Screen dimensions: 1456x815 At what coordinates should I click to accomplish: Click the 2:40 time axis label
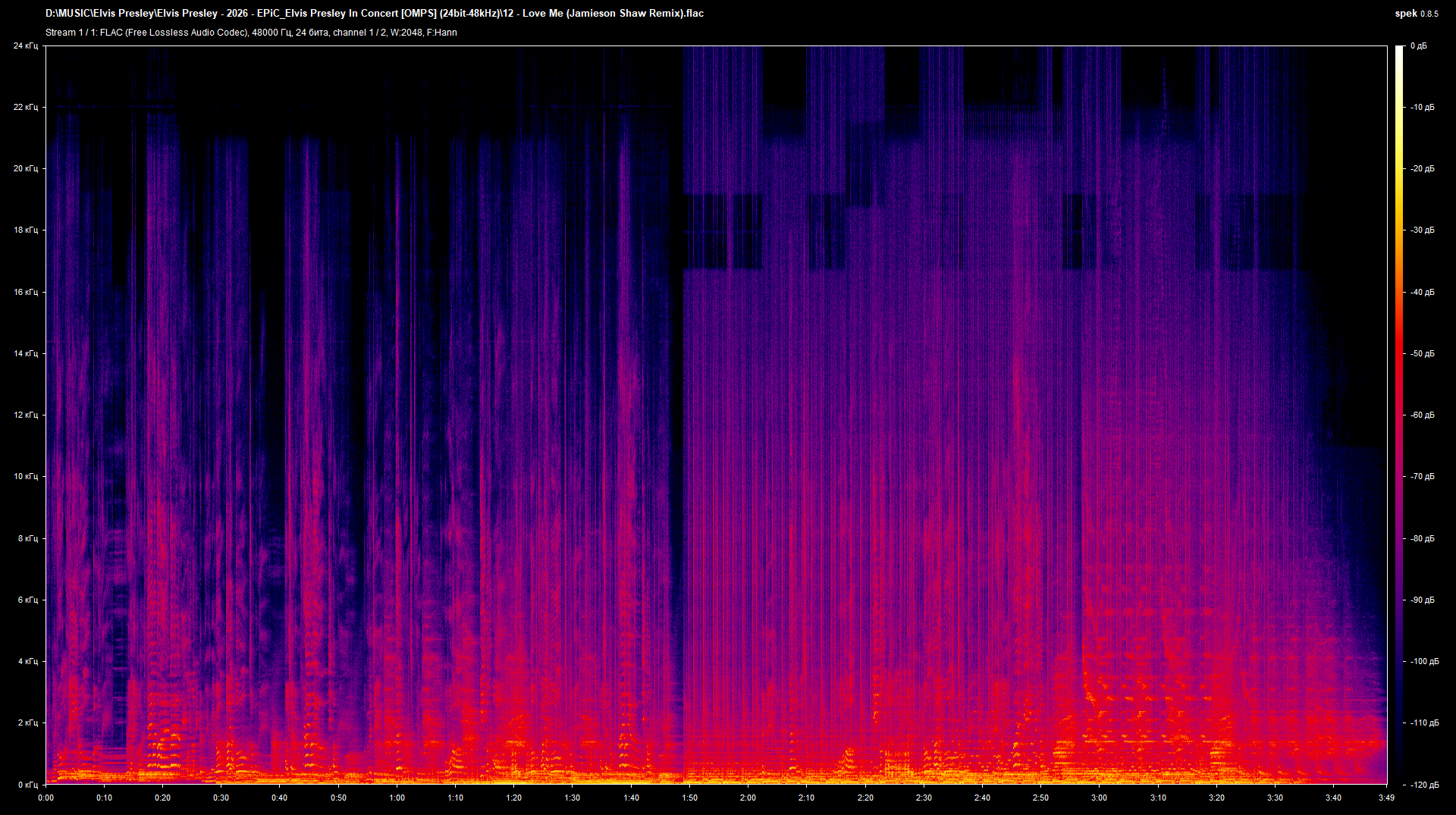pos(983,798)
